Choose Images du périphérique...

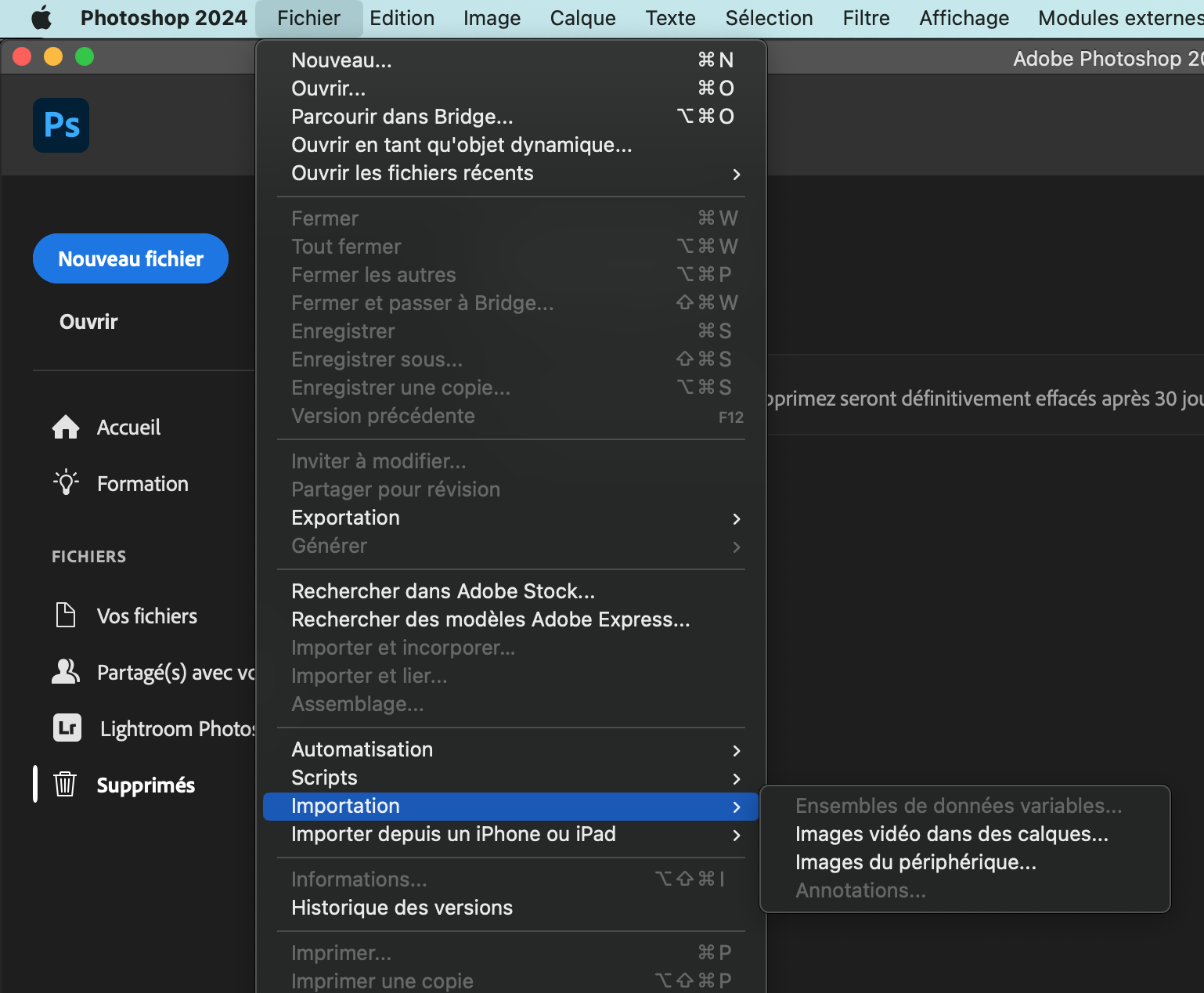[965, 862]
